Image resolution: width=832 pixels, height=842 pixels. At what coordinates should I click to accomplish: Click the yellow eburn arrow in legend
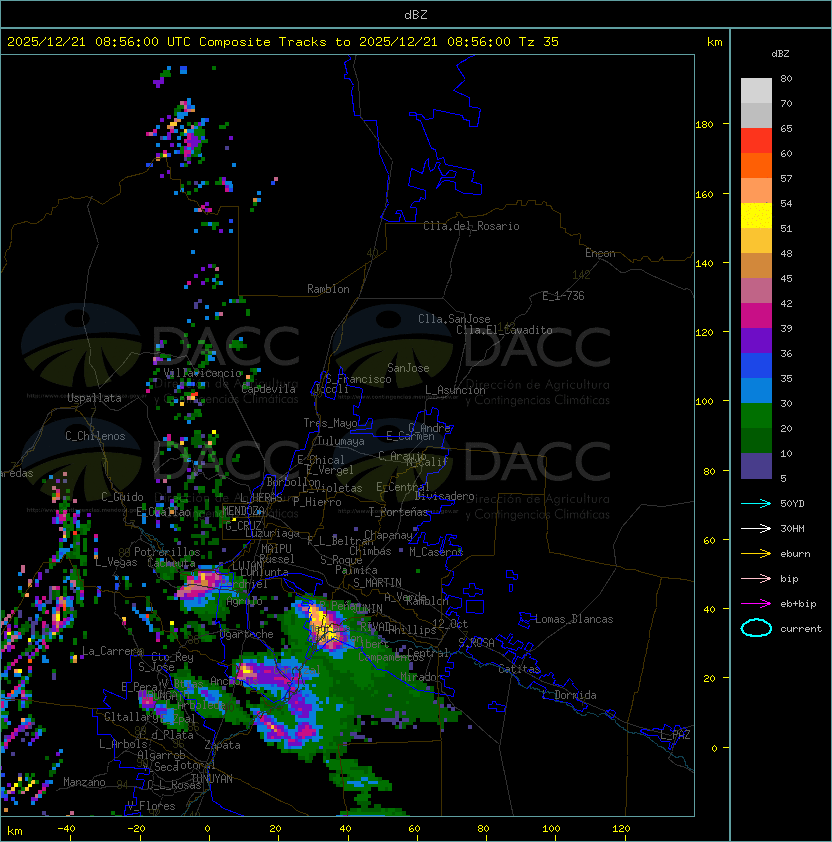tap(756, 554)
